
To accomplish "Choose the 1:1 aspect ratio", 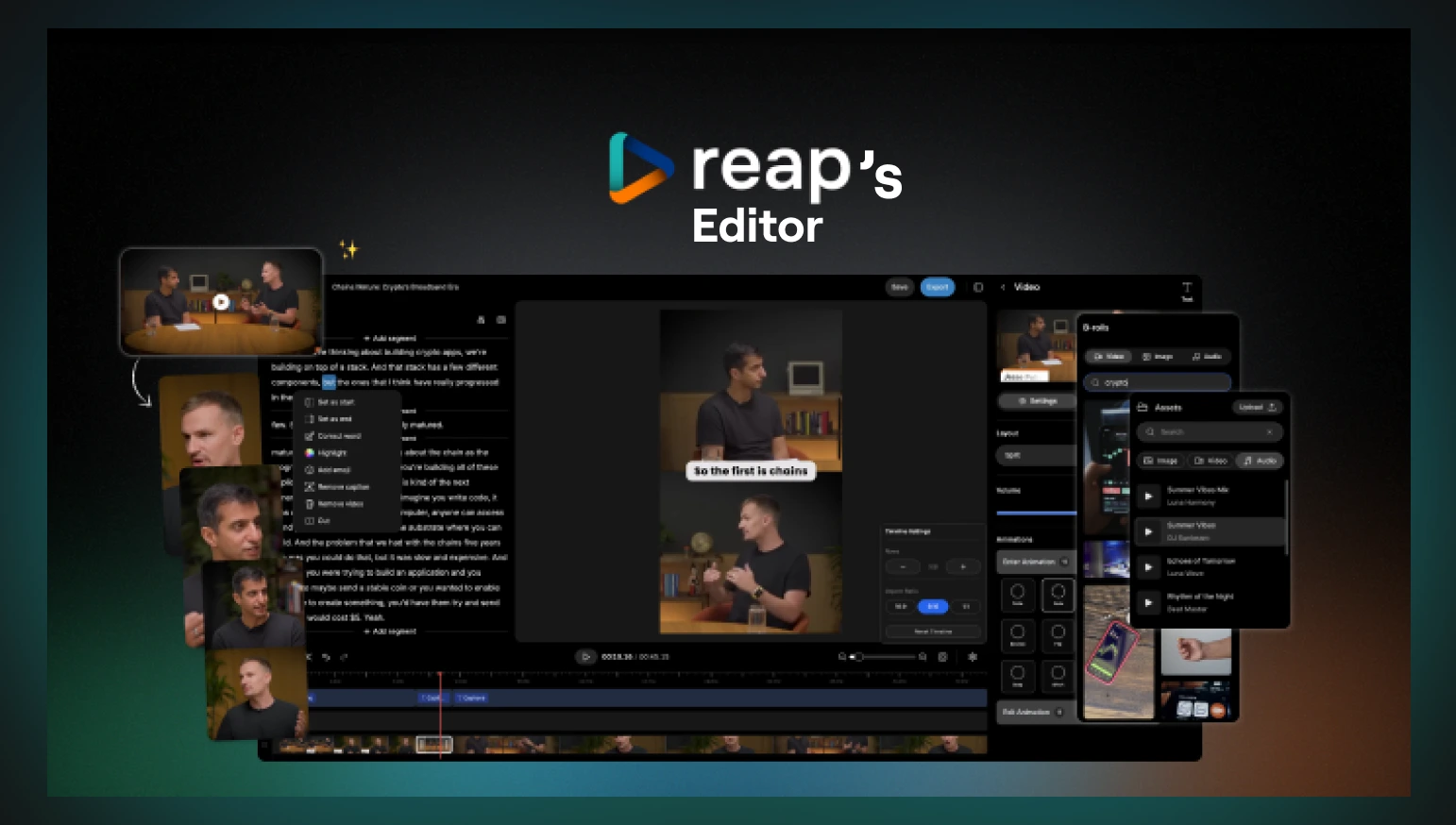I will [x=965, y=606].
